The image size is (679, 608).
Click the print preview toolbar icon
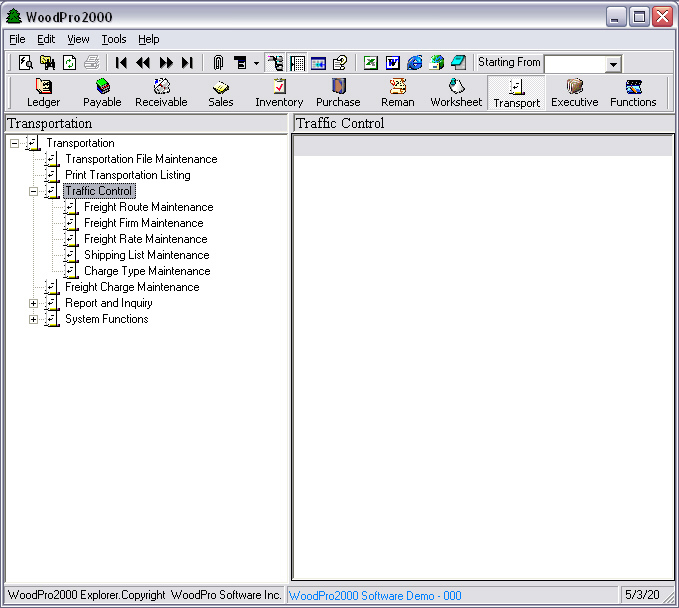click(26, 63)
